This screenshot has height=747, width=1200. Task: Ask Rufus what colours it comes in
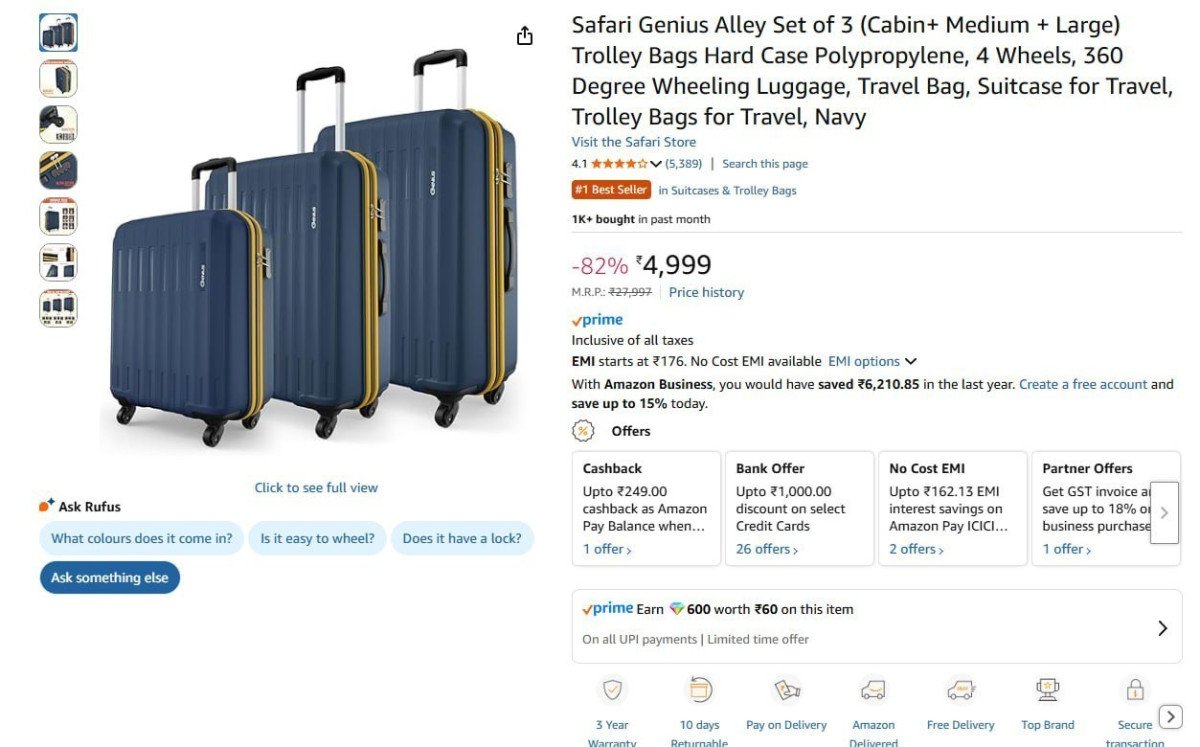[141, 538]
